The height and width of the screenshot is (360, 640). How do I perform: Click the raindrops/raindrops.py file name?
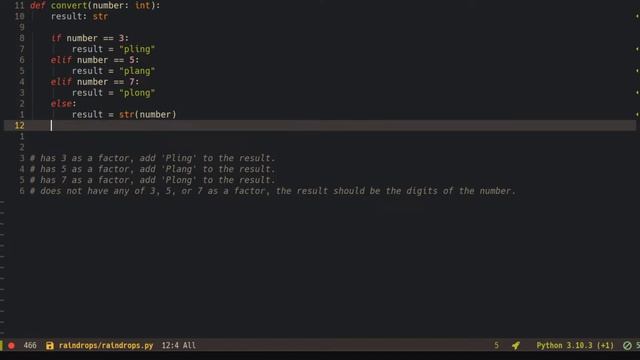(106, 346)
